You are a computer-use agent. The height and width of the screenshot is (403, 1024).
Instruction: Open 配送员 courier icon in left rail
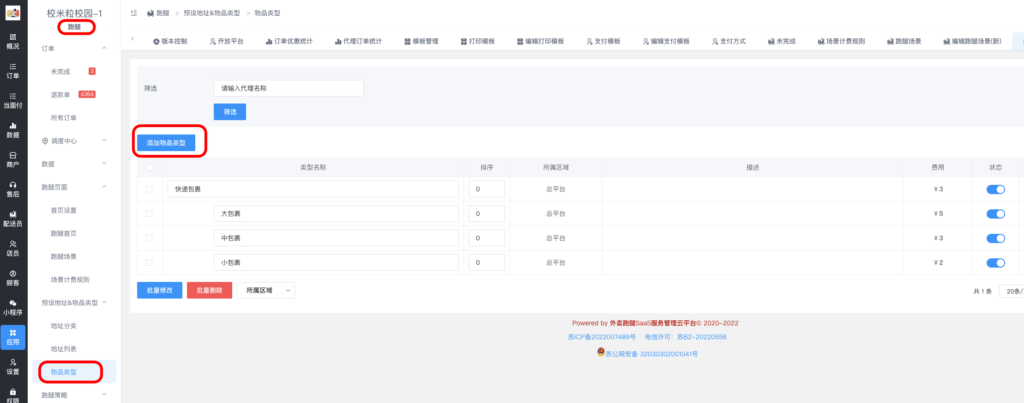[x=13, y=219]
